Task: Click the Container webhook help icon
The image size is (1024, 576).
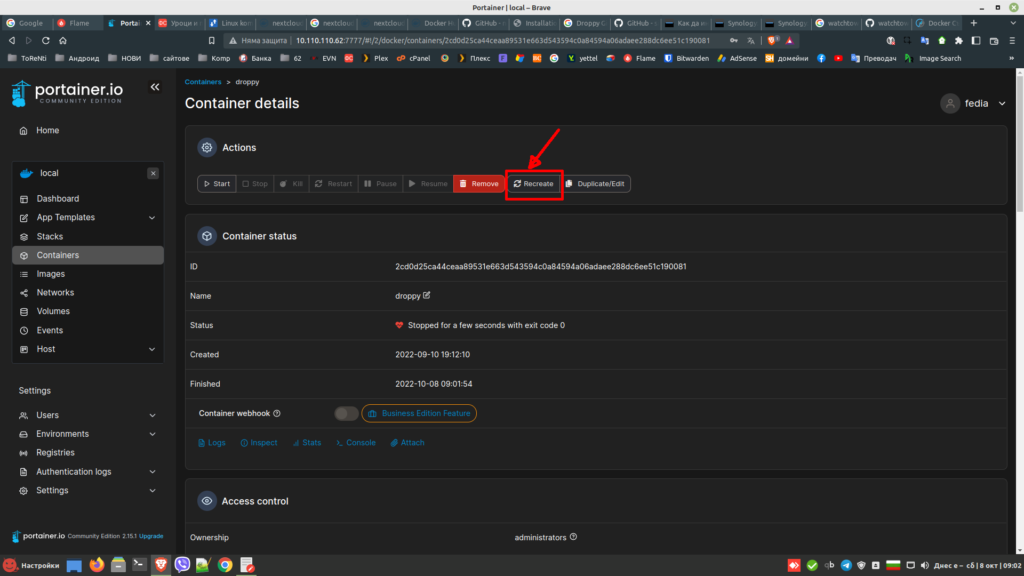Action: (x=277, y=413)
